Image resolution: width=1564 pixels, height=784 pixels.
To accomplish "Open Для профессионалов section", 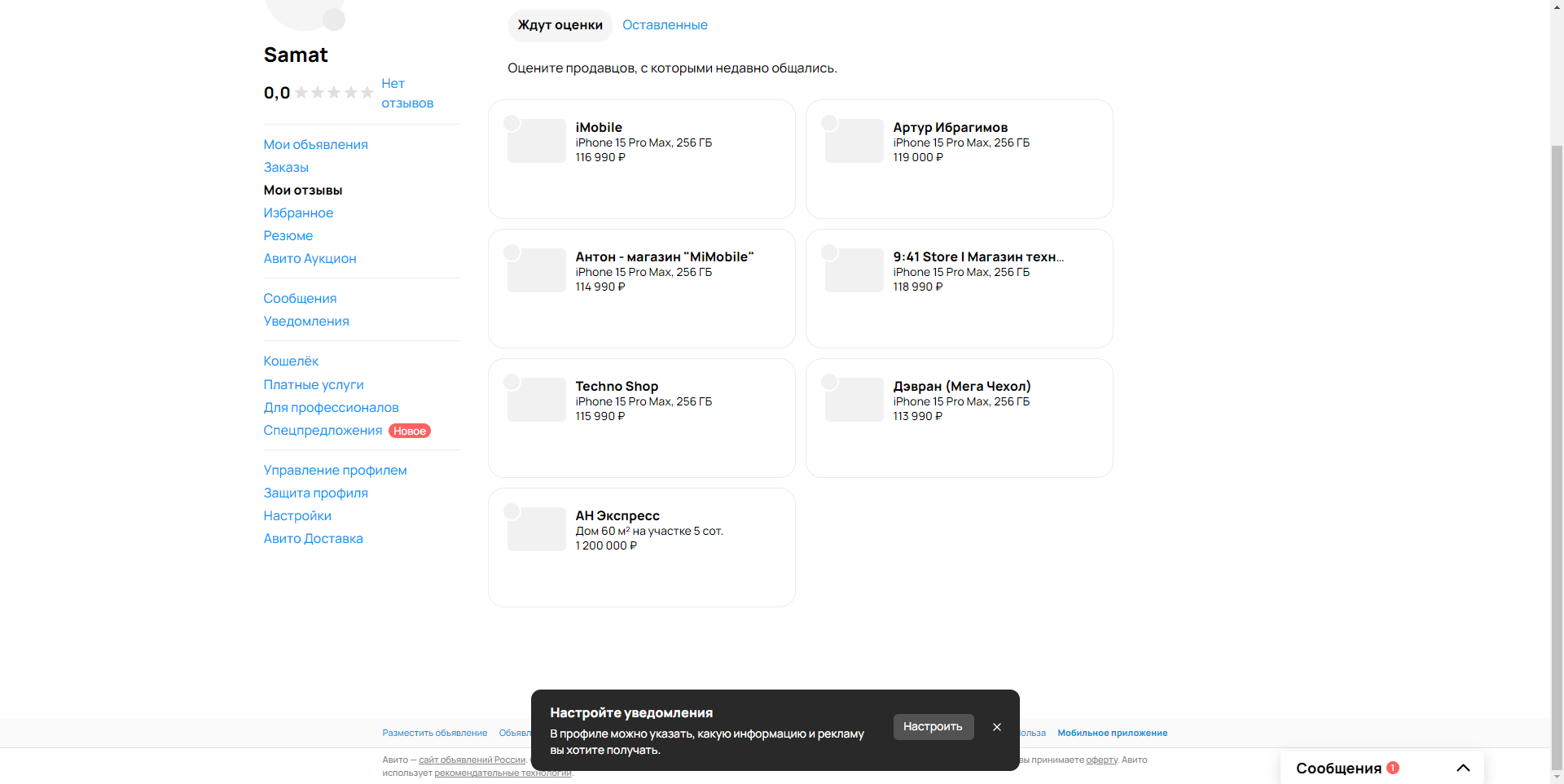I will pyautogui.click(x=332, y=407).
